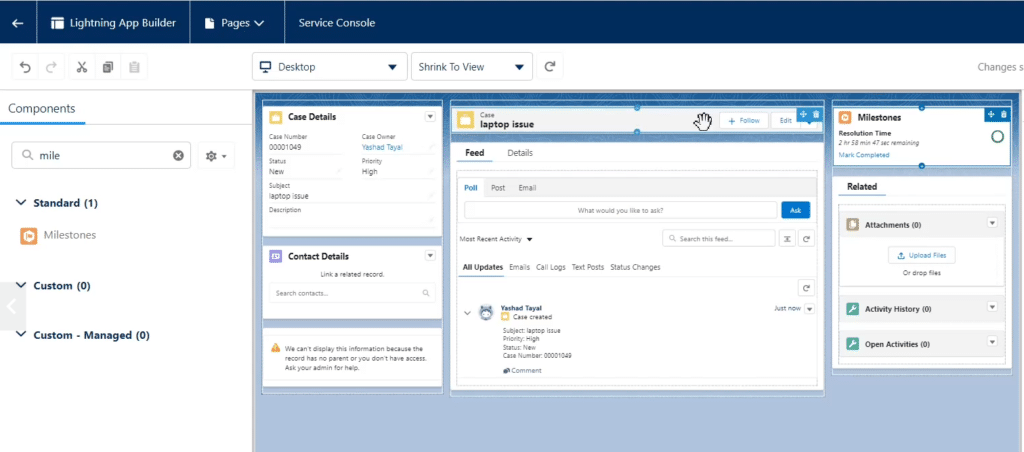This screenshot has height=452, width=1024.
Task: Click the warning triangle icon
Action: (x=276, y=349)
